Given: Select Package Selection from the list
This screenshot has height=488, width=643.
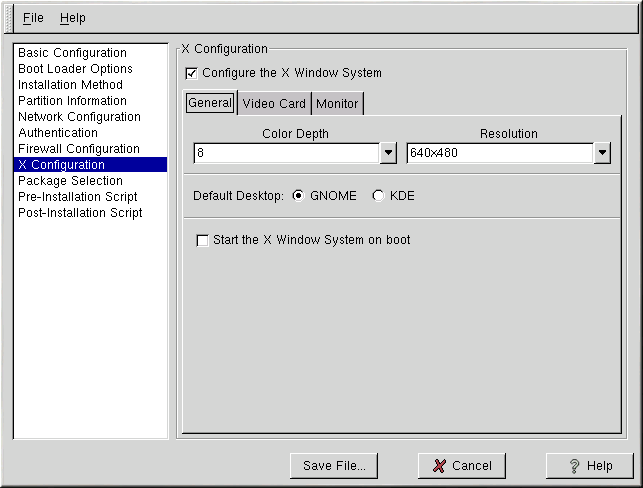Looking at the screenshot, I should click(70, 181).
